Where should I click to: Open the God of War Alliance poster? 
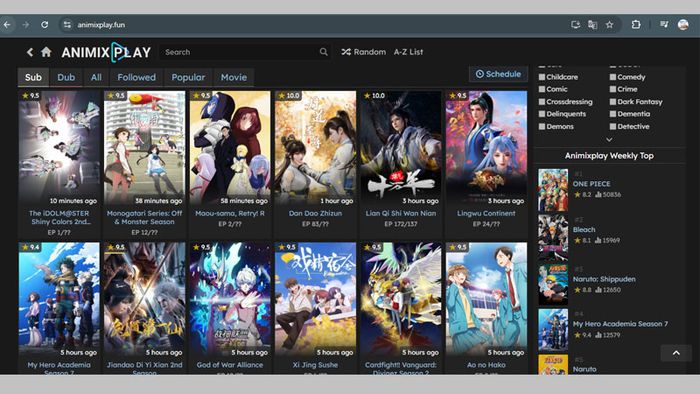[x=230, y=300]
